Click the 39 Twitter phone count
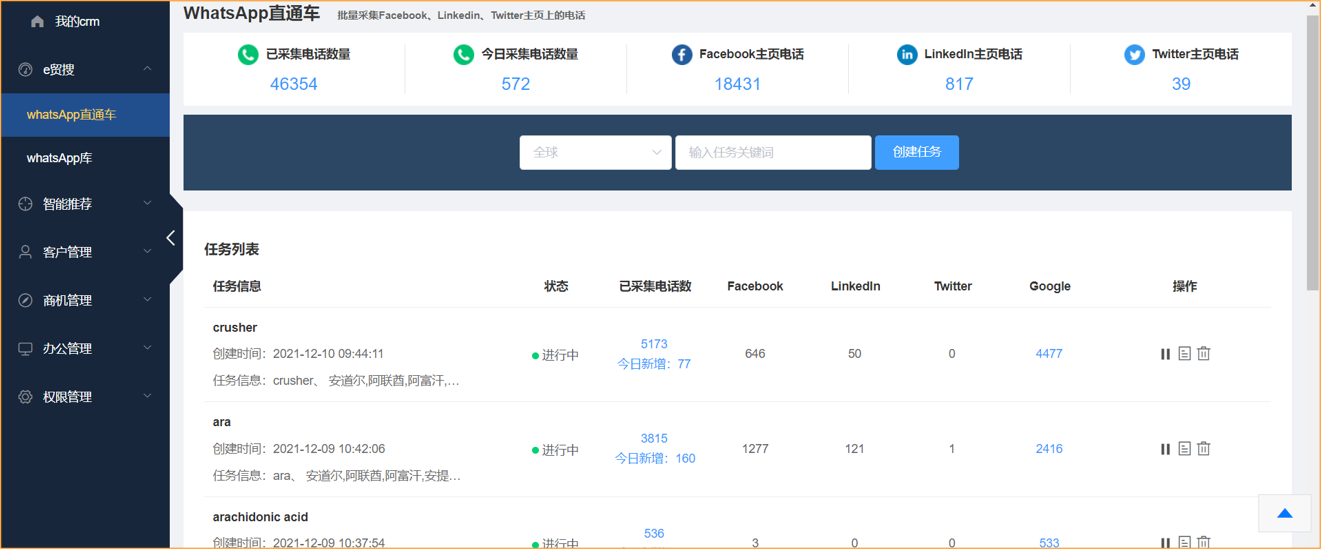This screenshot has width=1321, height=549. [x=1181, y=84]
